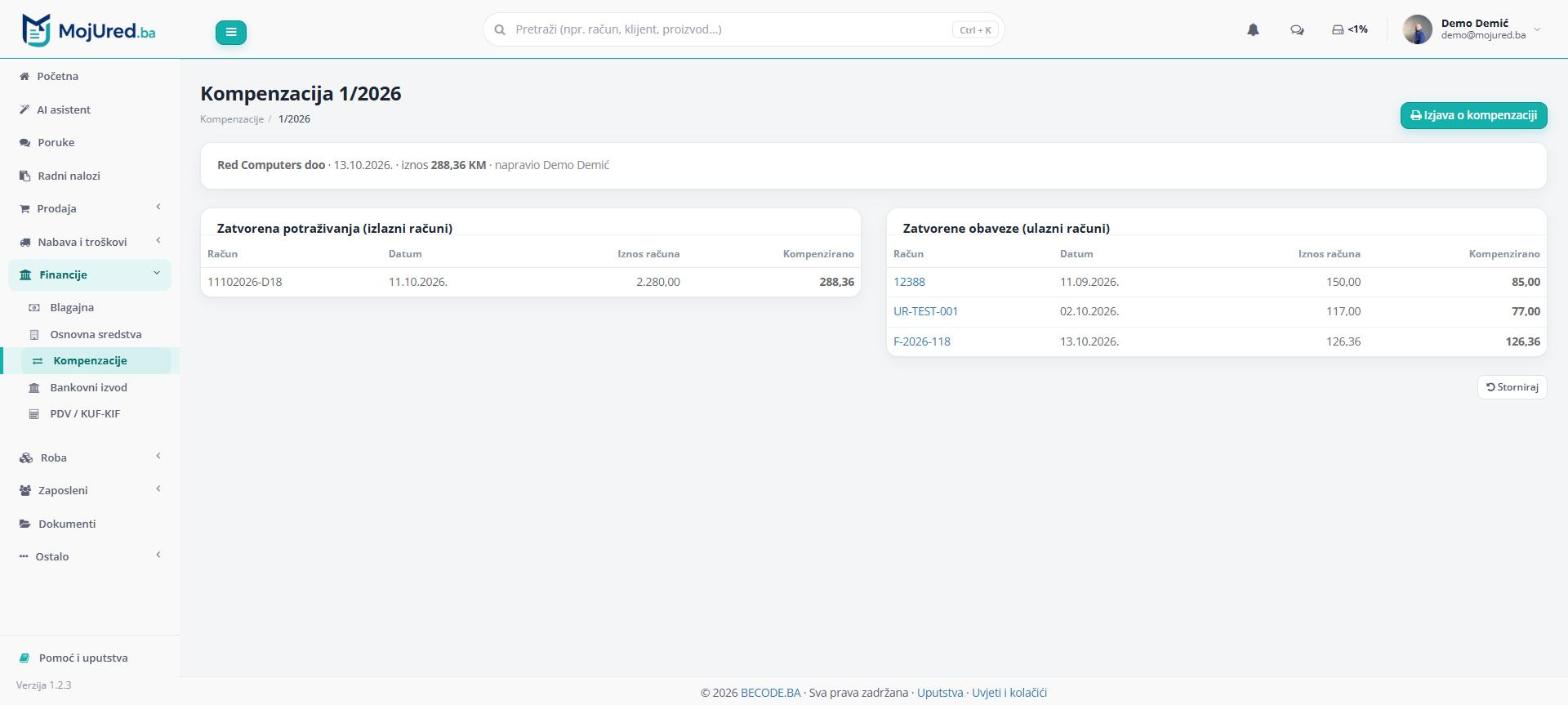Open incoming invoice UR-TEST-001
This screenshot has width=1568, height=705.
(926, 311)
